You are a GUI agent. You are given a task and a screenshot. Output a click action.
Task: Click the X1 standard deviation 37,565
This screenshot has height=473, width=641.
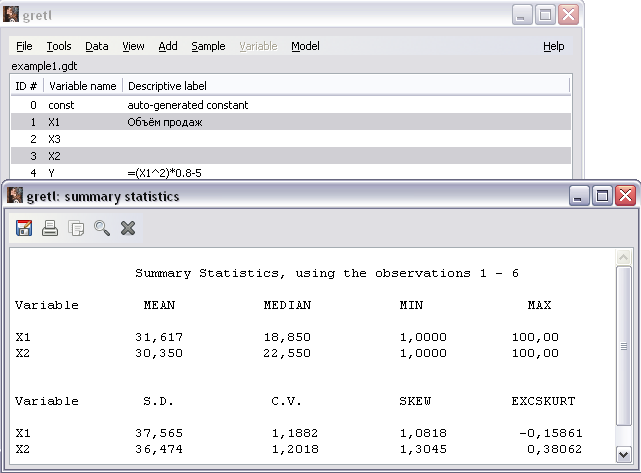[159, 433]
